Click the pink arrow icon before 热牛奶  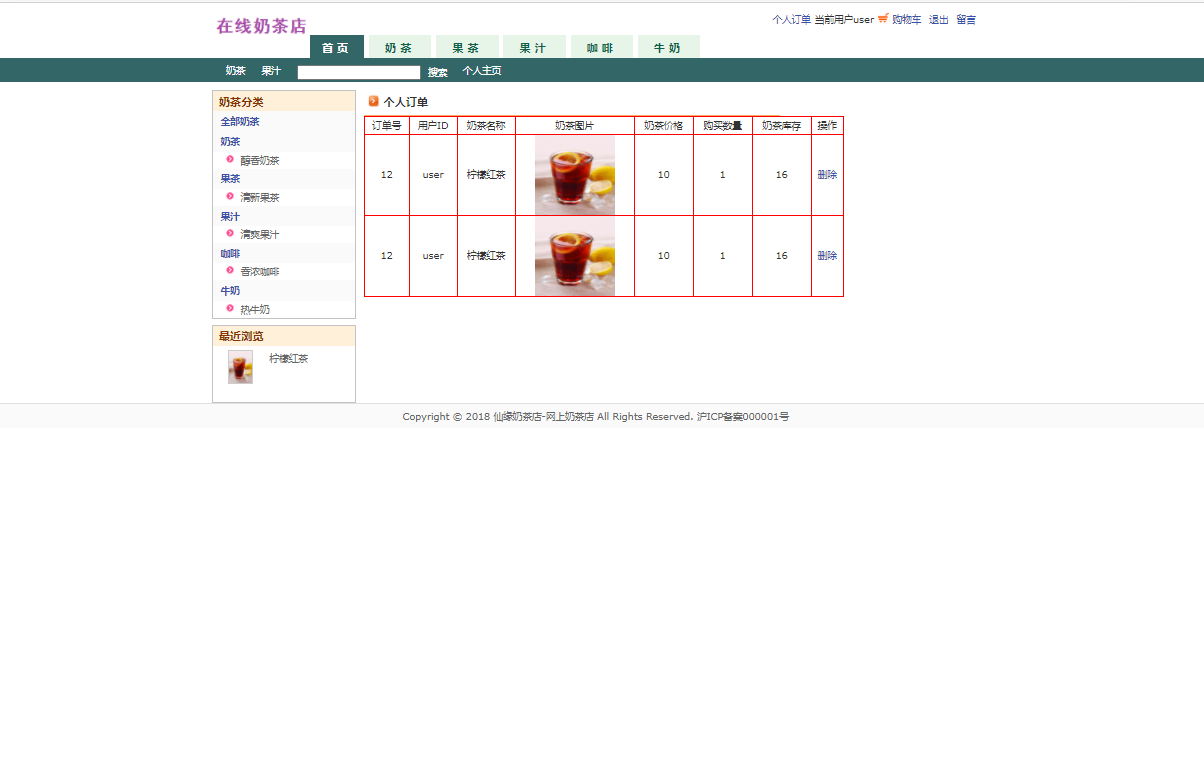228,309
